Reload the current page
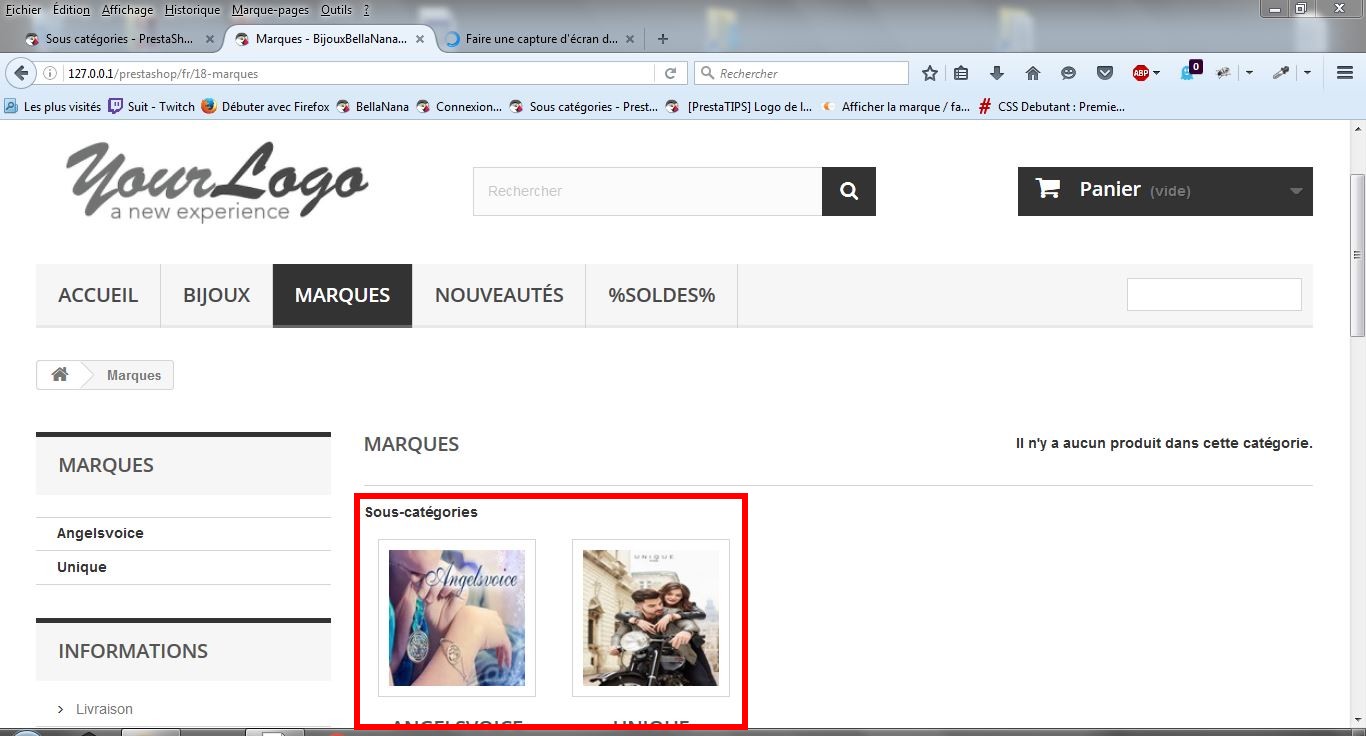Screen dimensions: 1366x736 point(671,73)
